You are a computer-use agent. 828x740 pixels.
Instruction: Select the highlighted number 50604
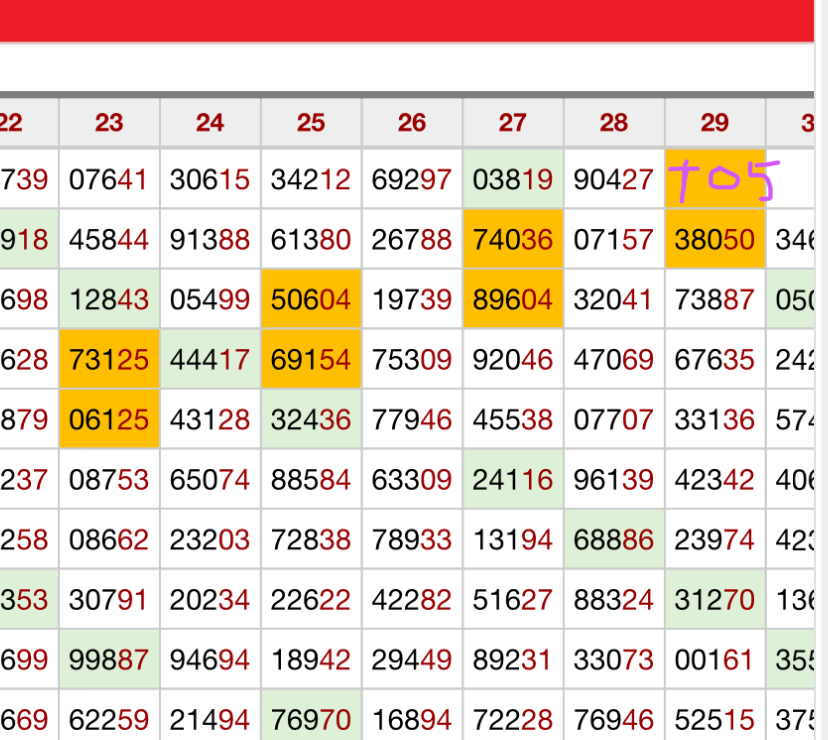point(311,299)
